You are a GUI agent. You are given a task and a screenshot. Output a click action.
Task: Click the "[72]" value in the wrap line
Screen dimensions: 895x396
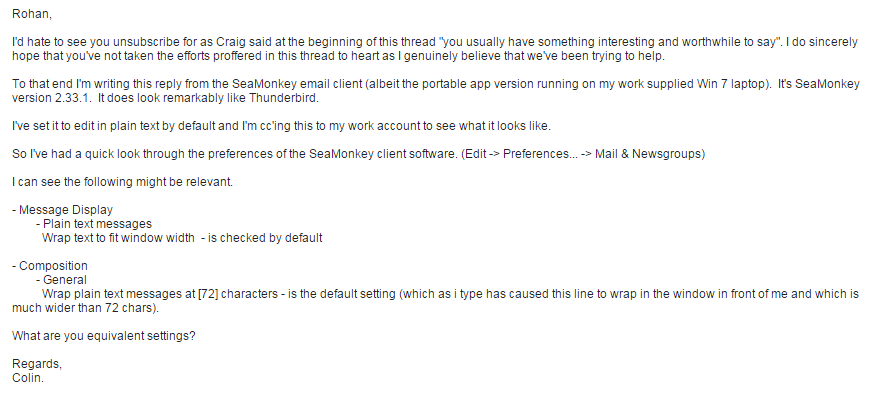pos(208,294)
